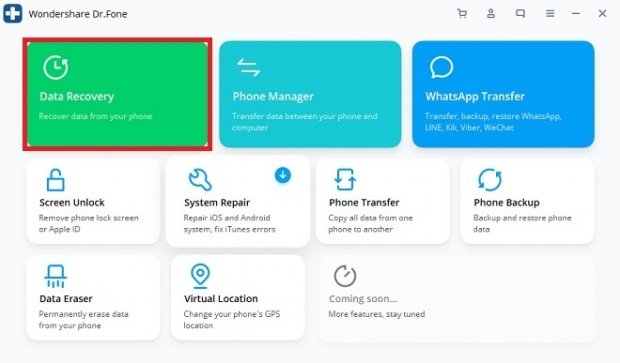The width and height of the screenshot is (620, 363).
Task: Click the Phone Manager arrows icon
Action: coord(248,67)
